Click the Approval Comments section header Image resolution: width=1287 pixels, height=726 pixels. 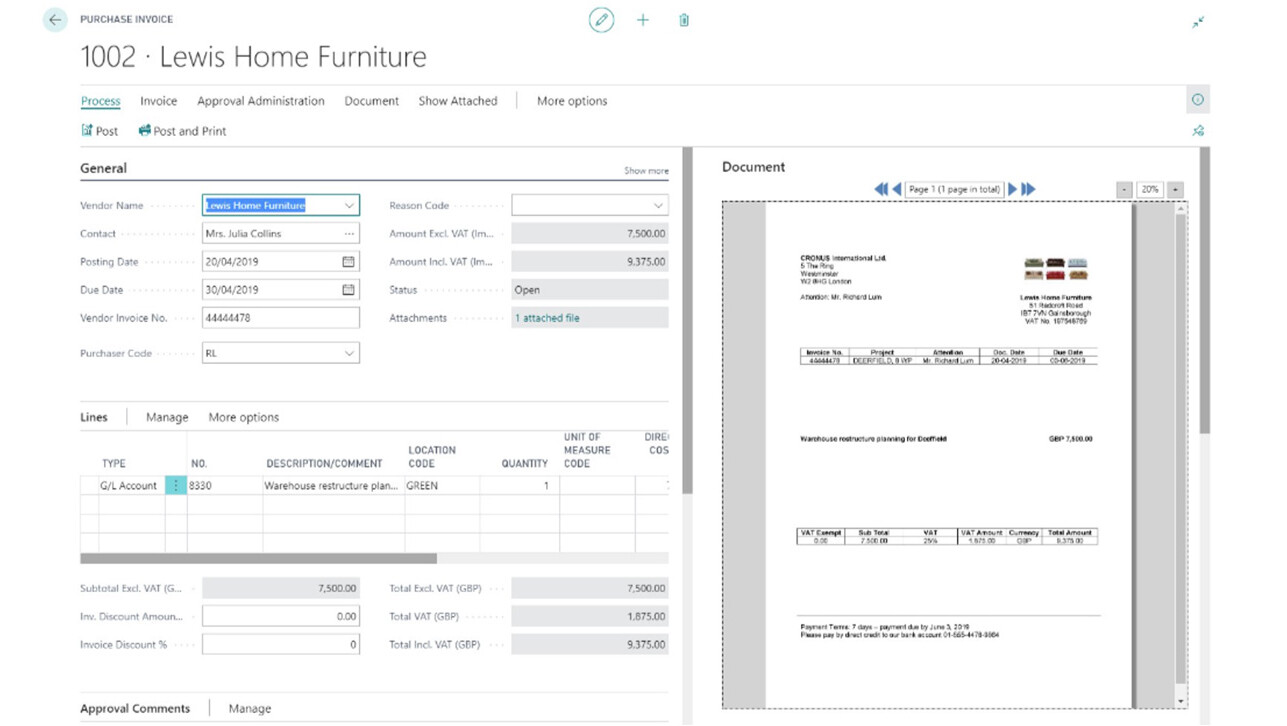(135, 708)
